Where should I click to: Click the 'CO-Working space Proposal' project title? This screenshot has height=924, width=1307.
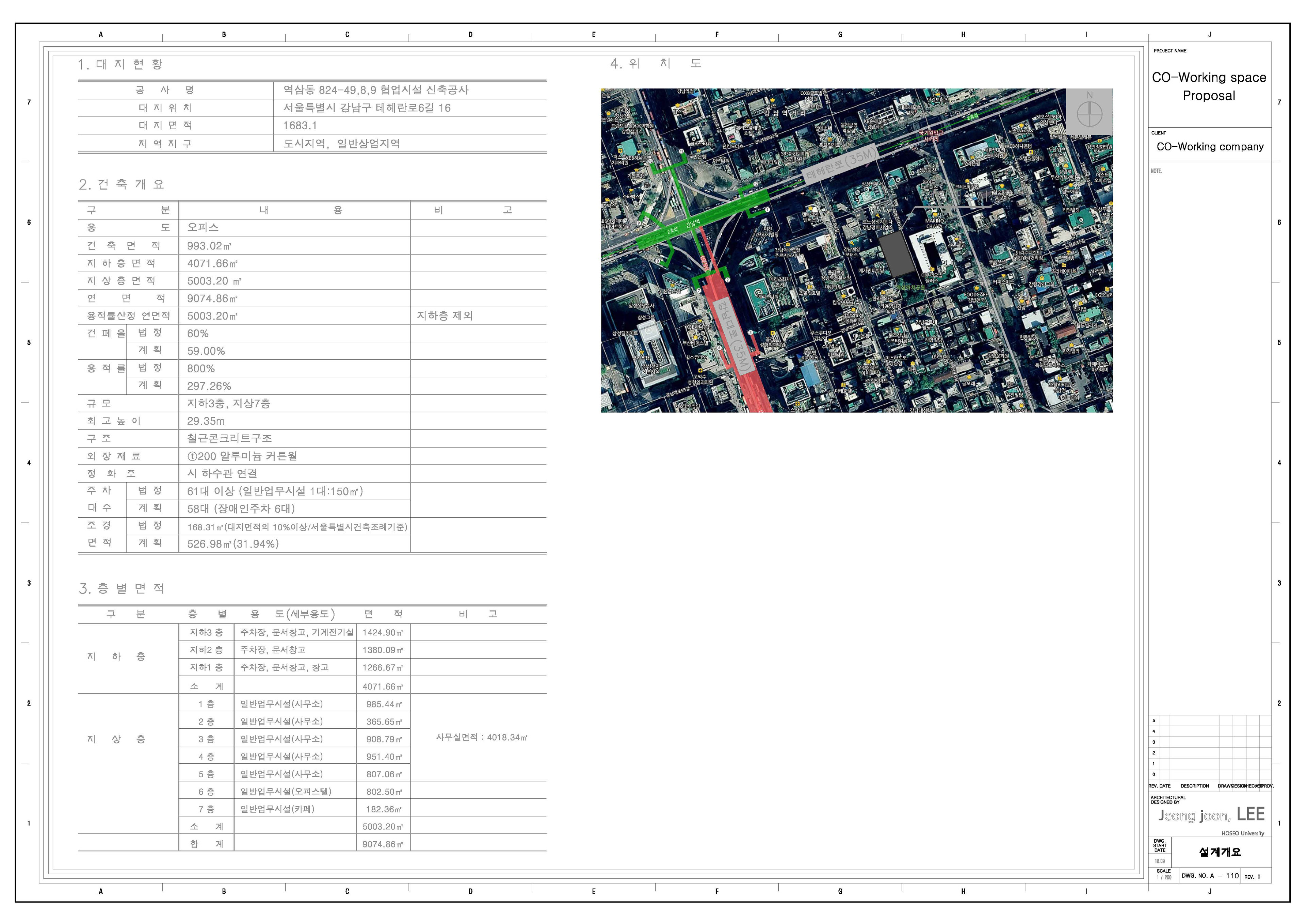pos(1209,86)
